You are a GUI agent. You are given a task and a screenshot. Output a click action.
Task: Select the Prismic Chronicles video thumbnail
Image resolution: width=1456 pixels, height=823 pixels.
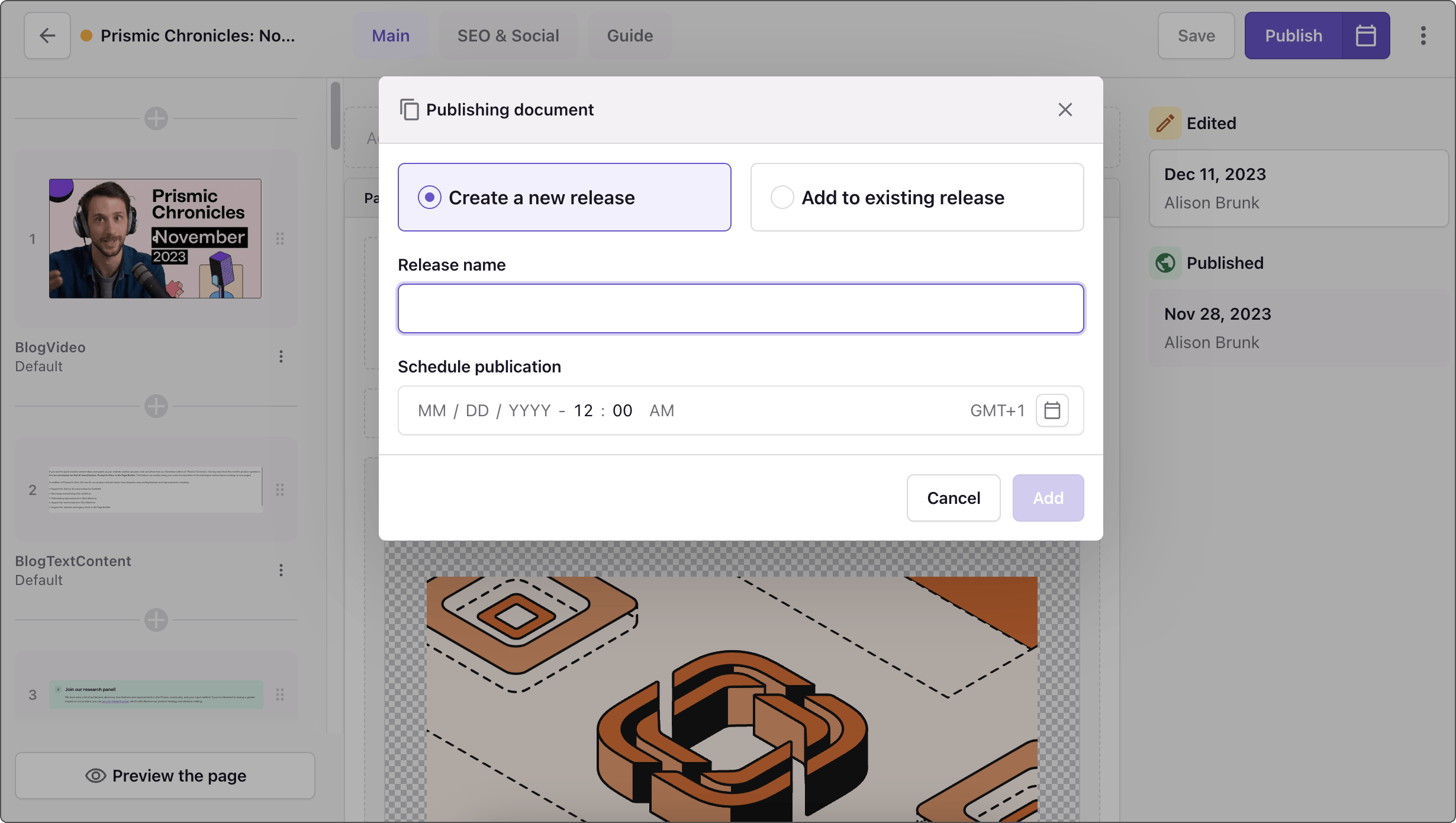click(x=155, y=239)
